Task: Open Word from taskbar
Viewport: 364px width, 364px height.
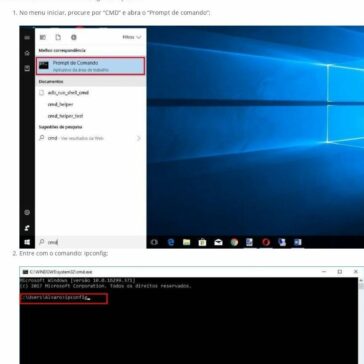Action: [298, 242]
